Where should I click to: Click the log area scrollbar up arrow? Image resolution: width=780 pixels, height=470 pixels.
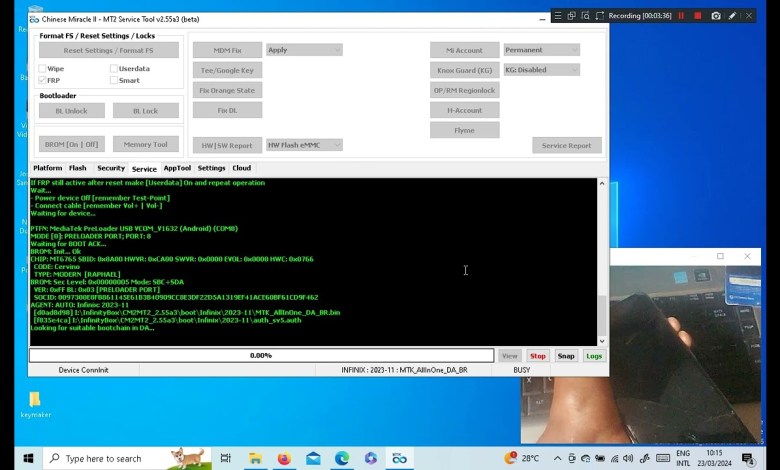[x=602, y=183]
